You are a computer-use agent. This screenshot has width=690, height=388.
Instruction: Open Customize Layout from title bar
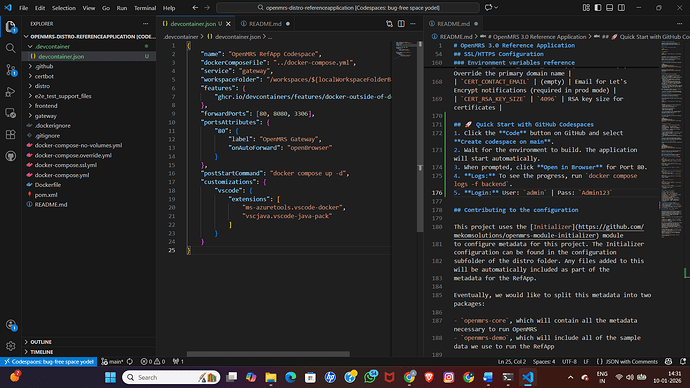[x=586, y=7]
